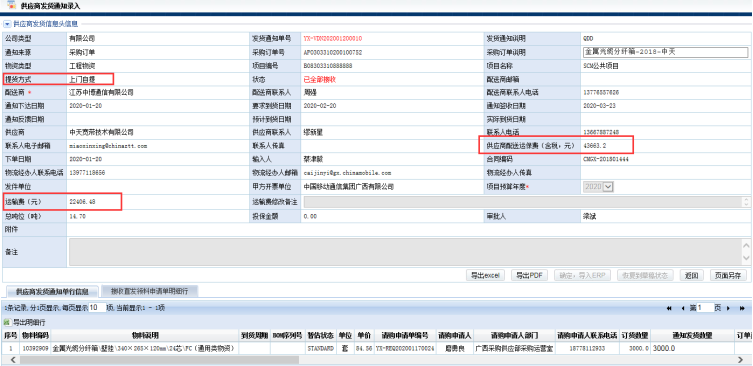The image size is (753, 366).
Task: Click the 到货周期 column header
Action: pos(255,335)
